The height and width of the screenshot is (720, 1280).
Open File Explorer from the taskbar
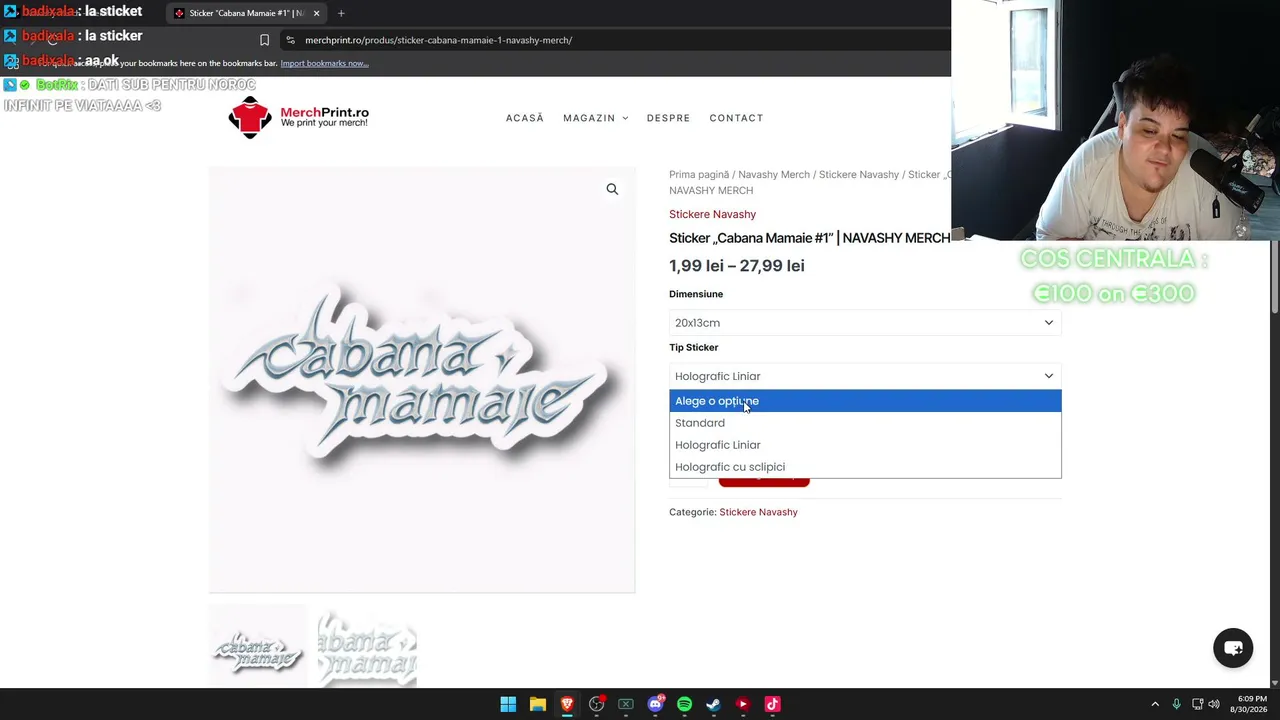point(537,704)
